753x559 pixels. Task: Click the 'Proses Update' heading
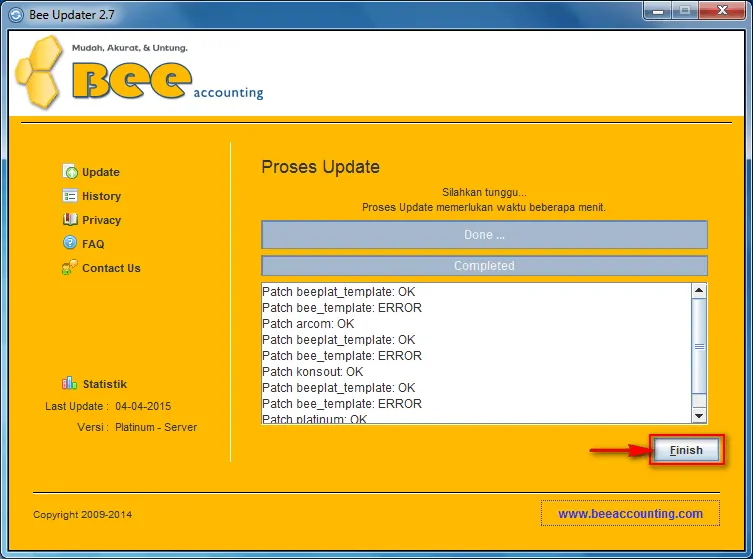[x=320, y=167]
